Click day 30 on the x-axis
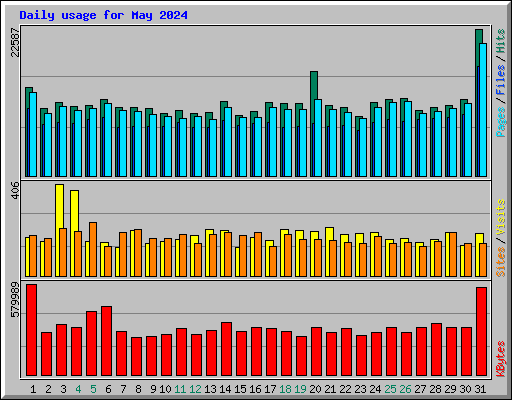This screenshot has width=512, height=400. 465,389
